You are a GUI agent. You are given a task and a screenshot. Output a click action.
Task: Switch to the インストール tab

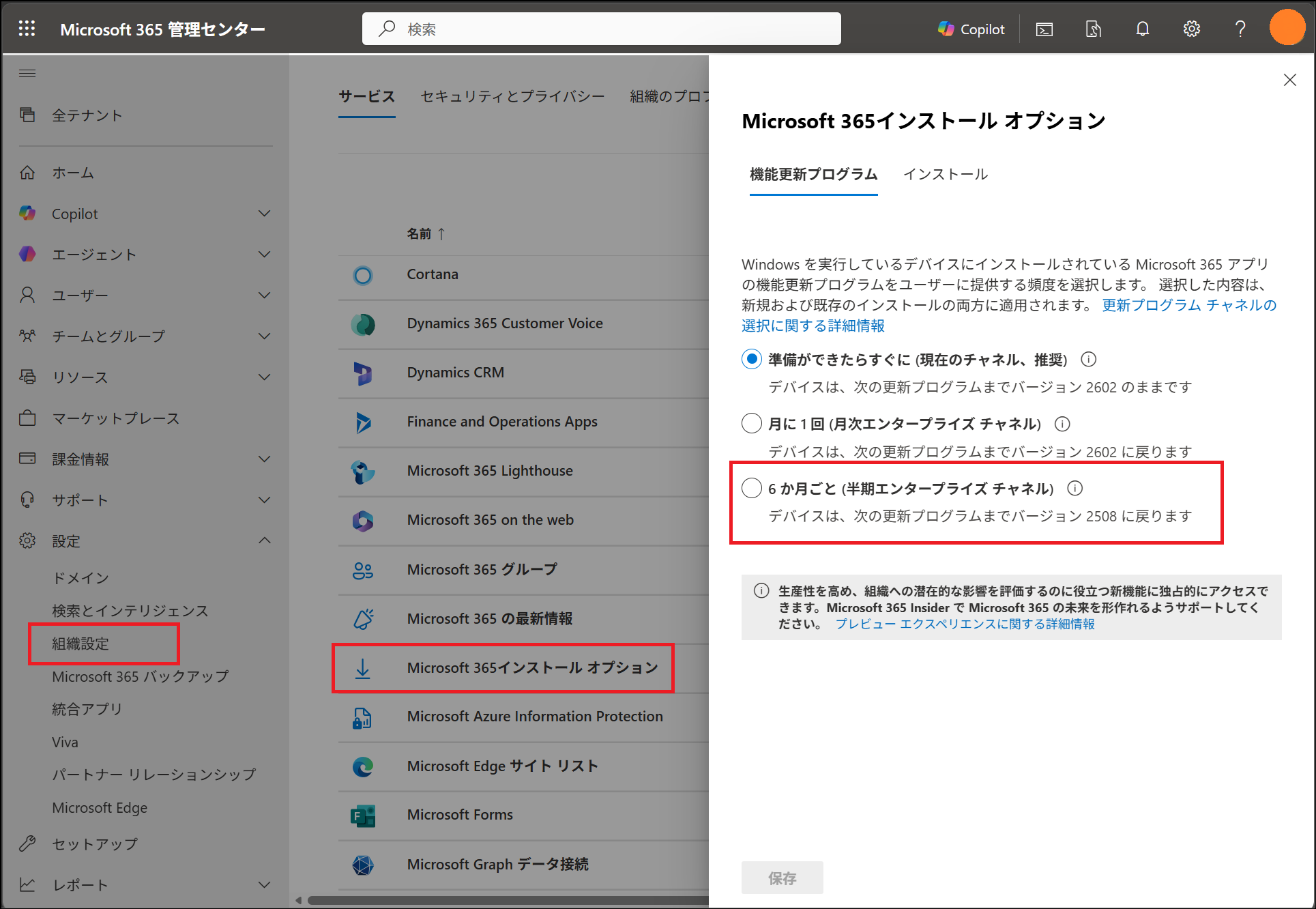pyautogui.click(x=945, y=174)
